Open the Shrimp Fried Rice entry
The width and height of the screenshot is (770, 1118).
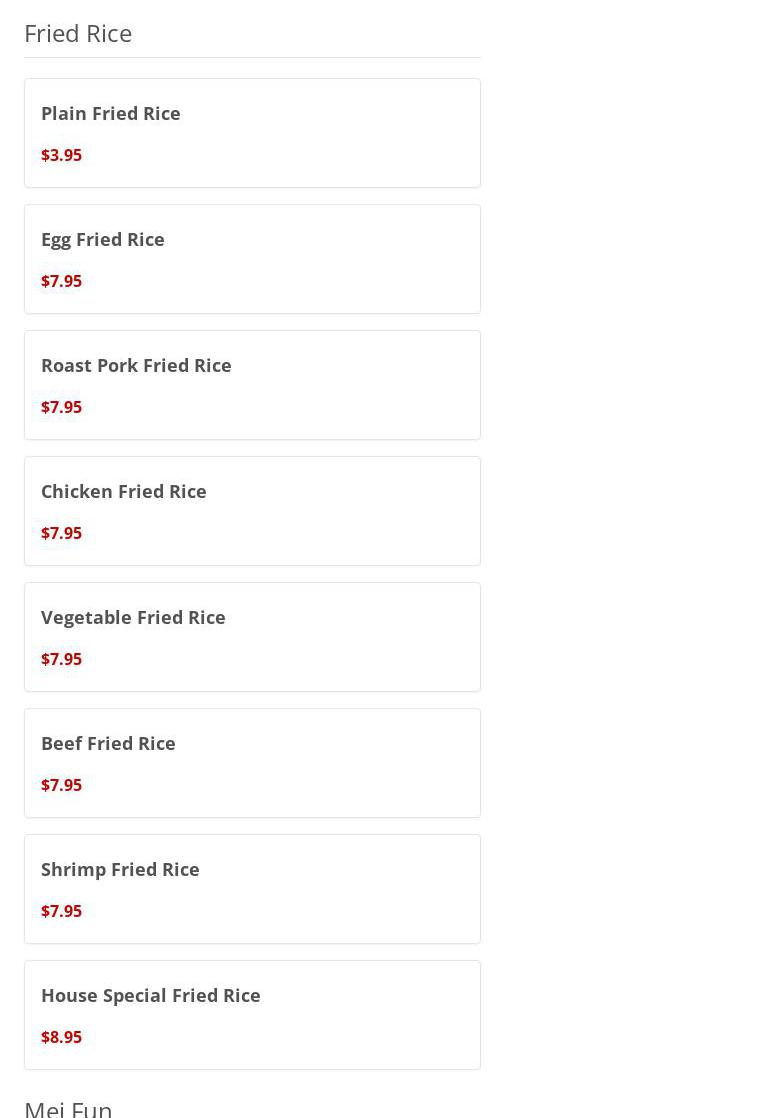[x=120, y=869]
